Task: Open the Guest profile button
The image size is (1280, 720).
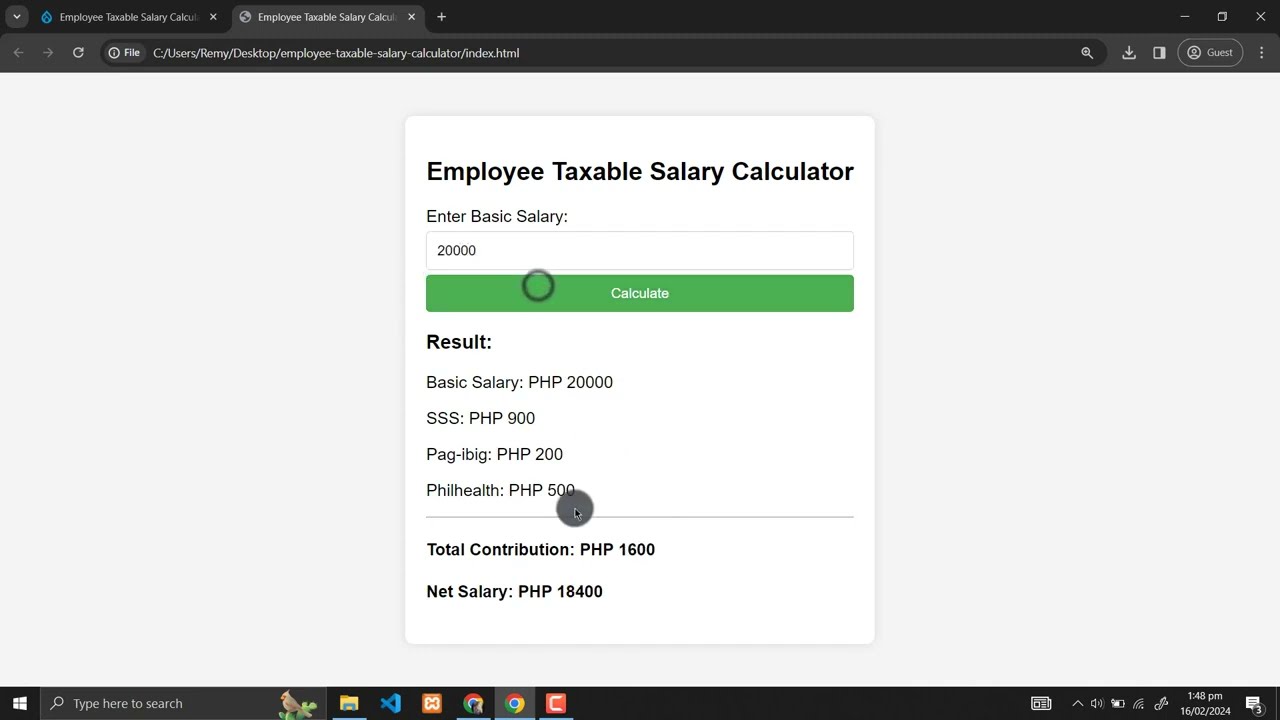Action: pyautogui.click(x=1211, y=53)
